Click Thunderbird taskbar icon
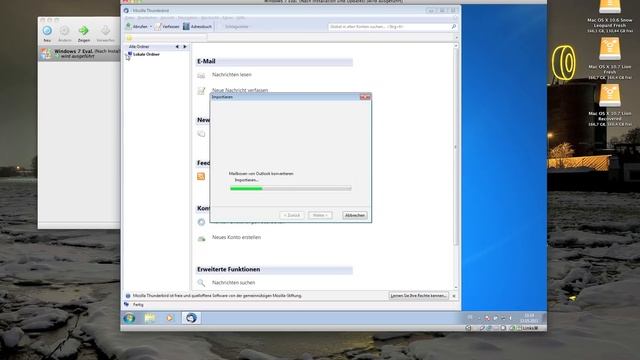This screenshot has width=640, height=360. pos(191,318)
